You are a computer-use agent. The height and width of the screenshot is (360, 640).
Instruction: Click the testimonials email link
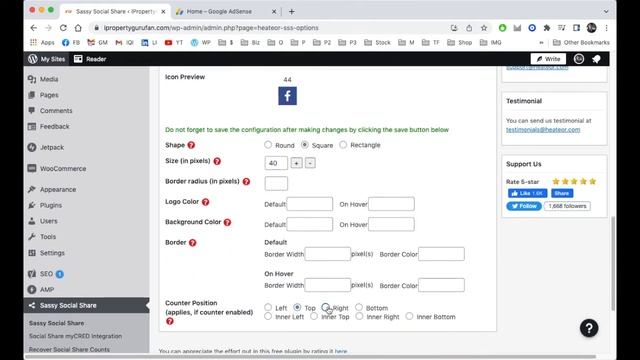(543, 130)
